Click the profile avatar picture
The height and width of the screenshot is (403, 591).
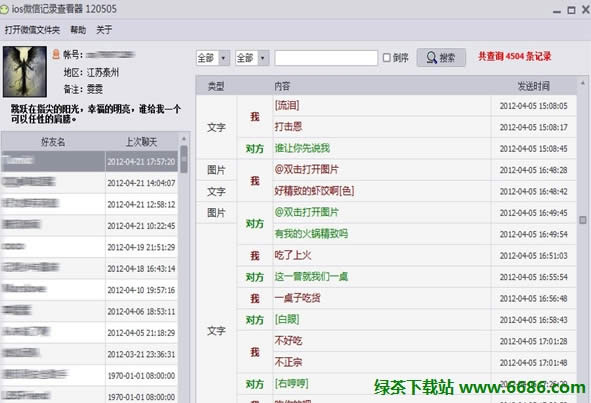[25, 72]
